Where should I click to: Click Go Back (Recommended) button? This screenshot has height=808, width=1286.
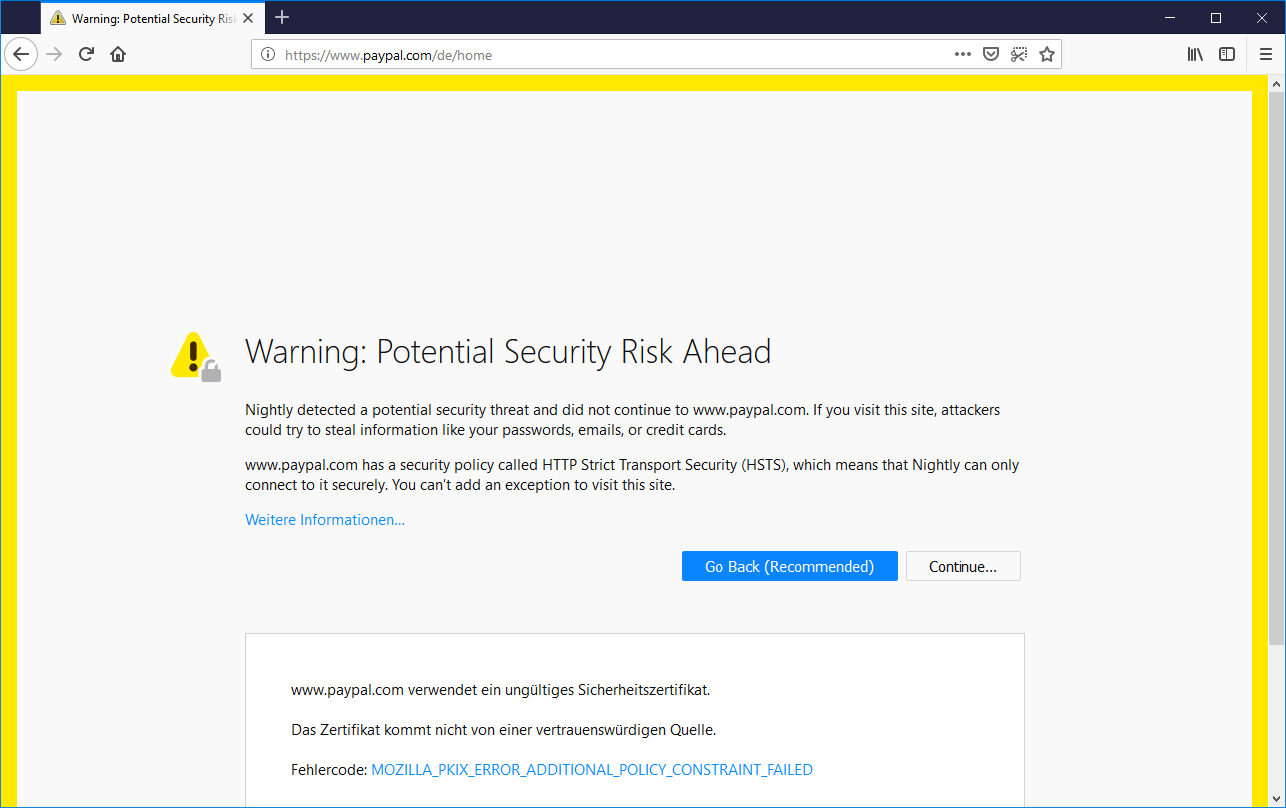[x=789, y=566]
